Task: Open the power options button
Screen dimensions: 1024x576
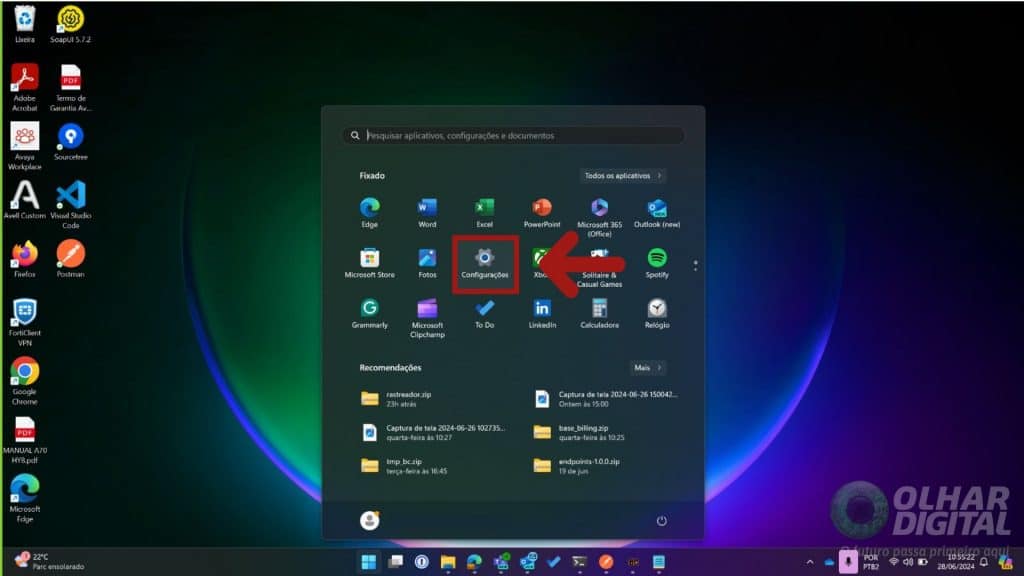Action: point(662,520)
